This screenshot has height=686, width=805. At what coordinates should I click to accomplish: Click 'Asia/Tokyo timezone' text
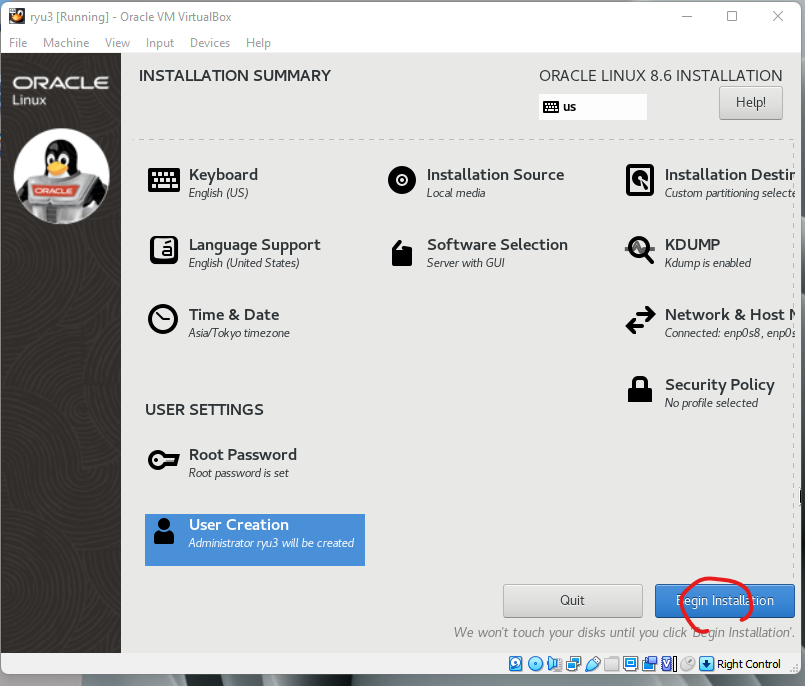coord(239,333)
